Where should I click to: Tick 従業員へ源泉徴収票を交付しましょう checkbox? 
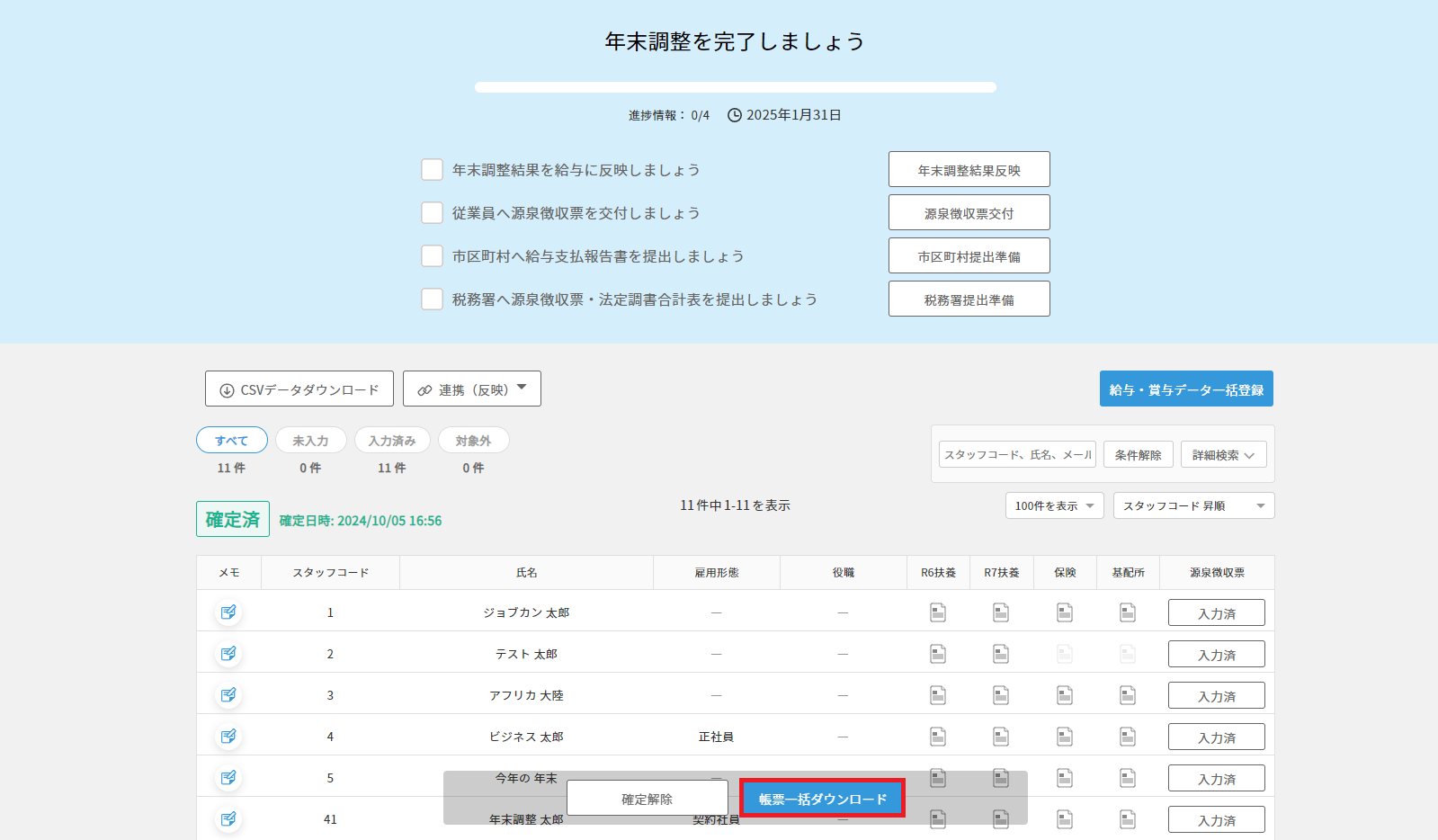(433, 213)
